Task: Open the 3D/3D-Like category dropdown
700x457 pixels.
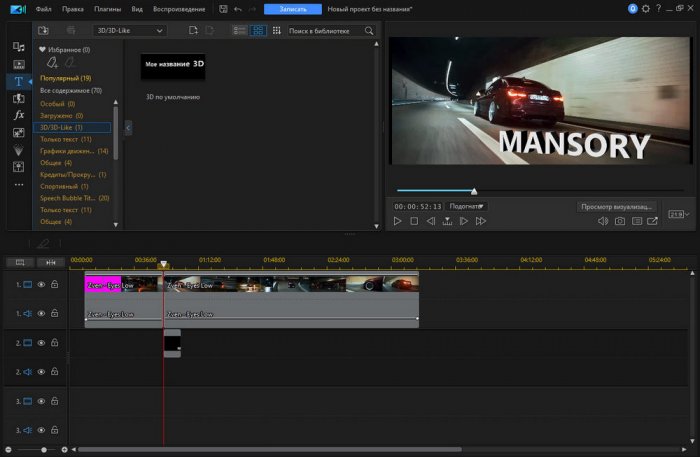Action: 129,31
